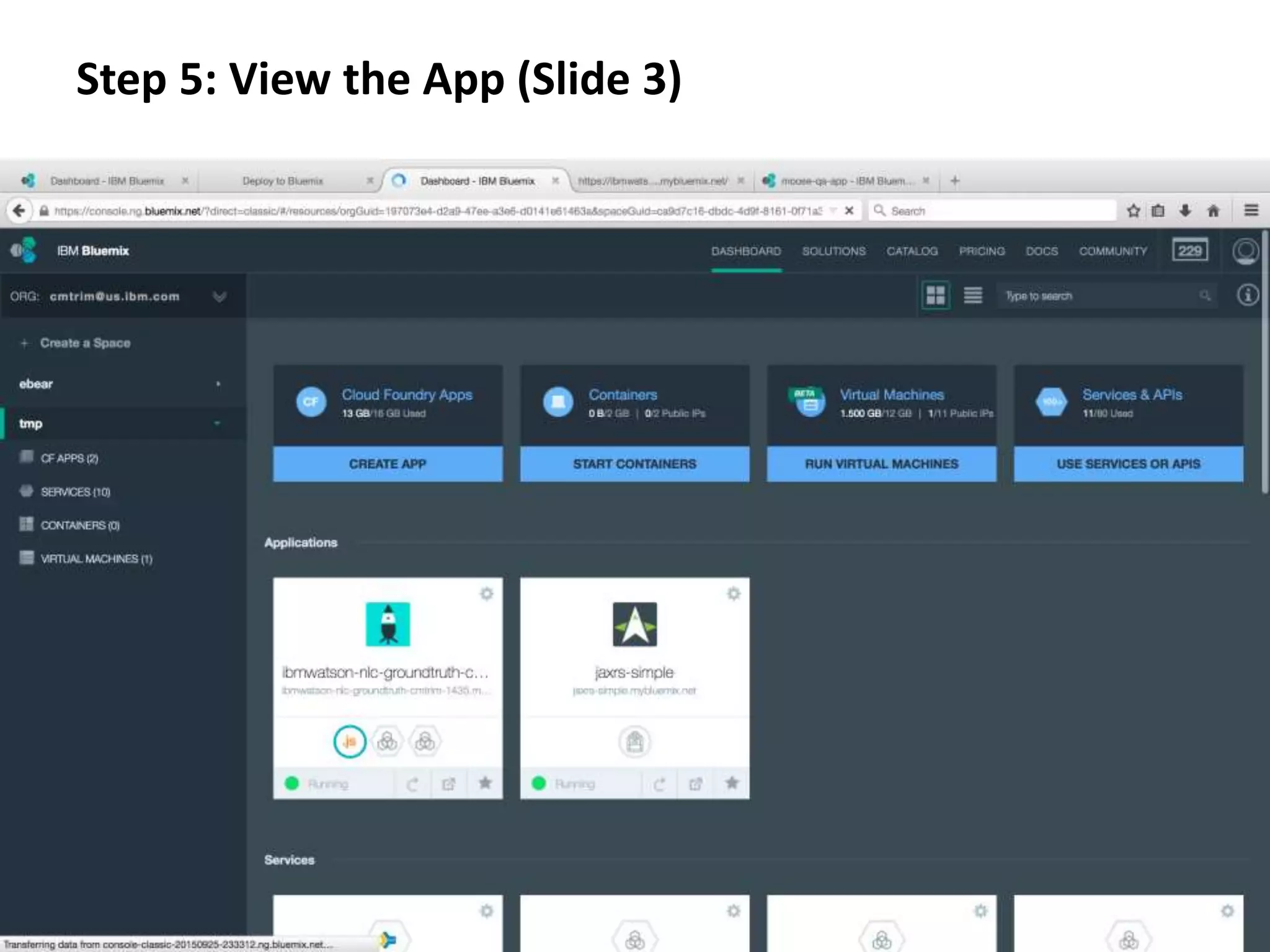Viewport: 1270px width, 952px height.
Task: Open settings gear on ibmwatson-nlc-groundtruth card
Action: (x=487, y=594)
